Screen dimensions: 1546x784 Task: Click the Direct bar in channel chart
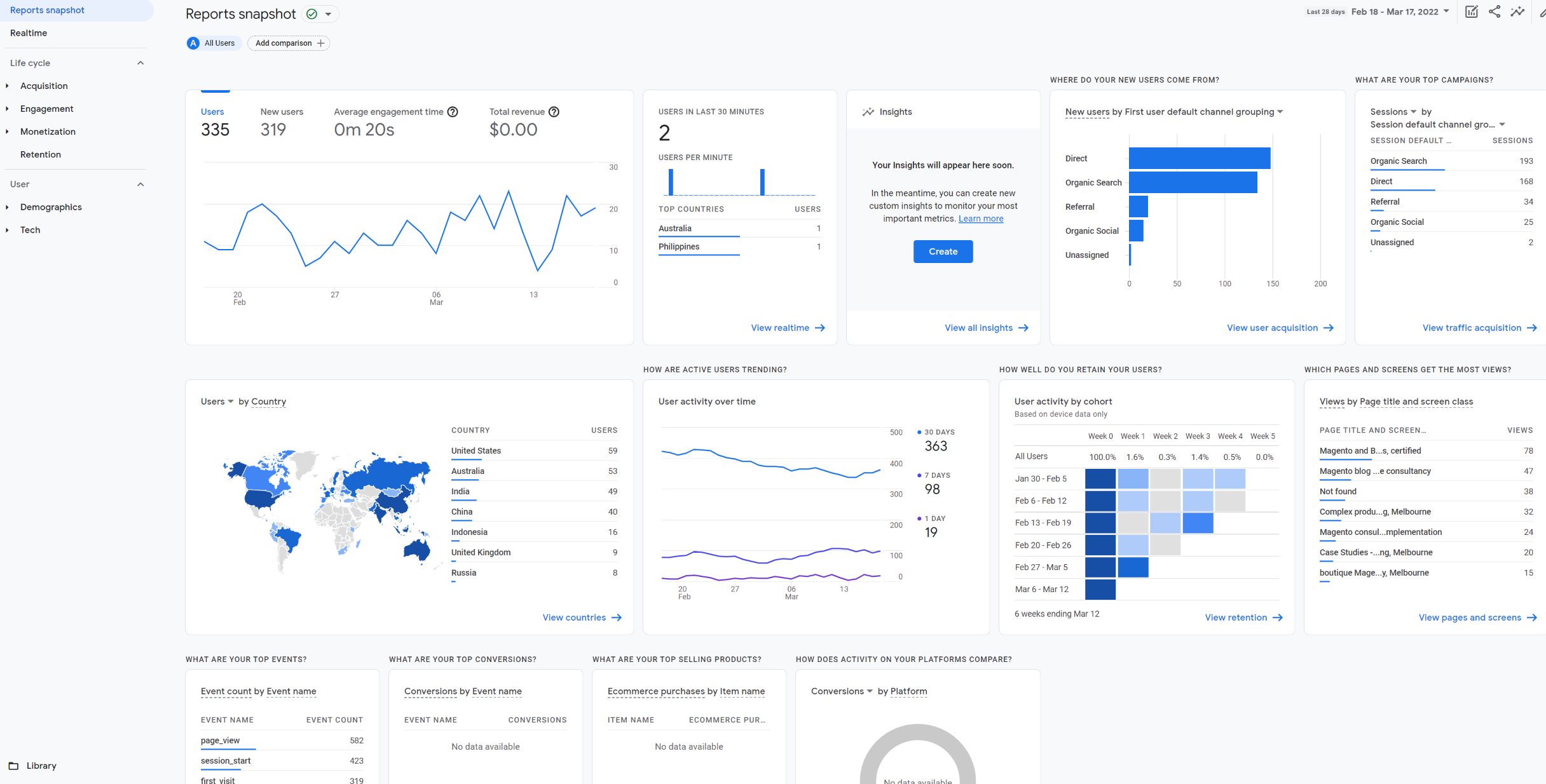1200,158
